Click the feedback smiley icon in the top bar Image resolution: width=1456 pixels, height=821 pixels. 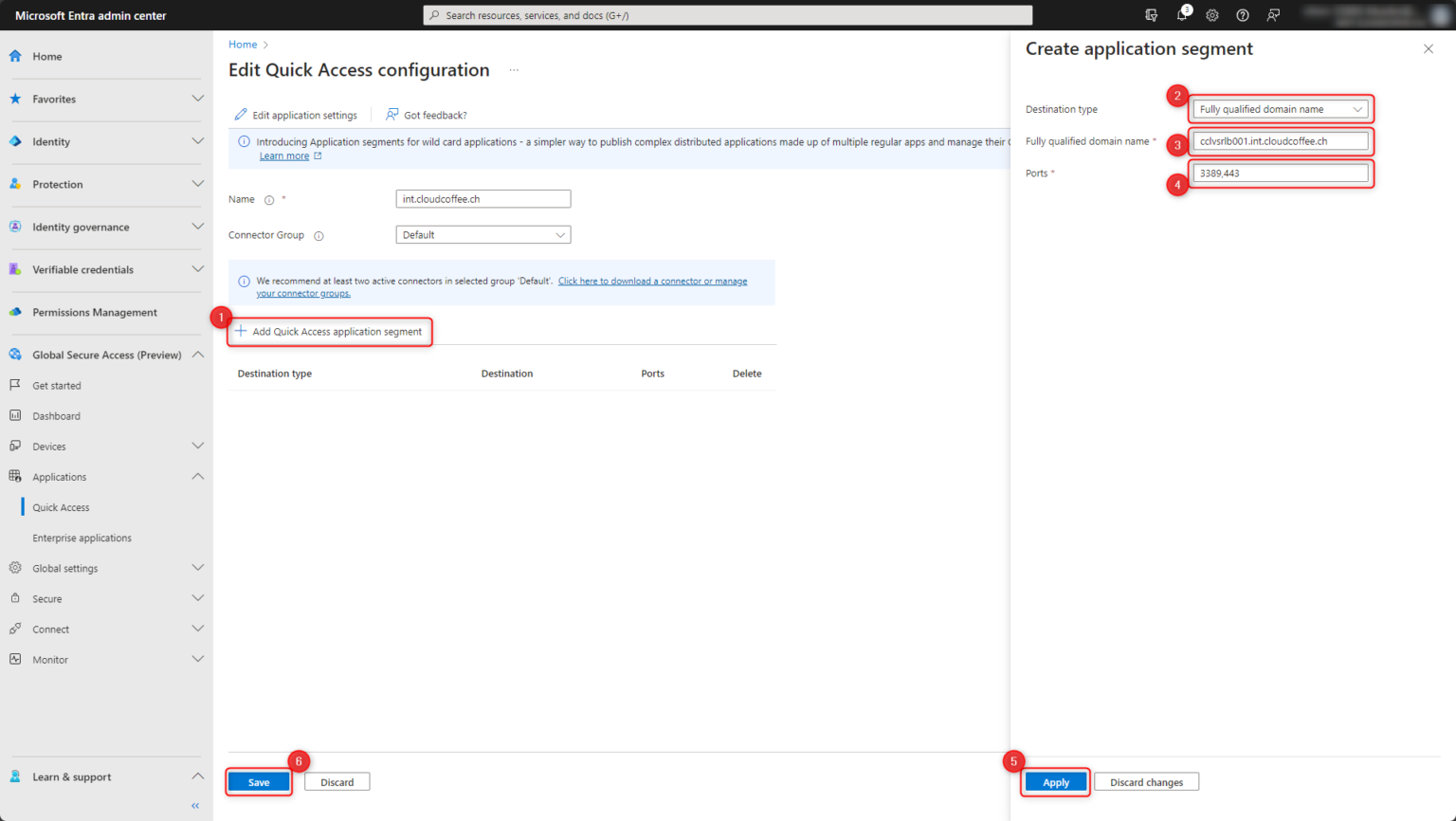click(1273, 14)
